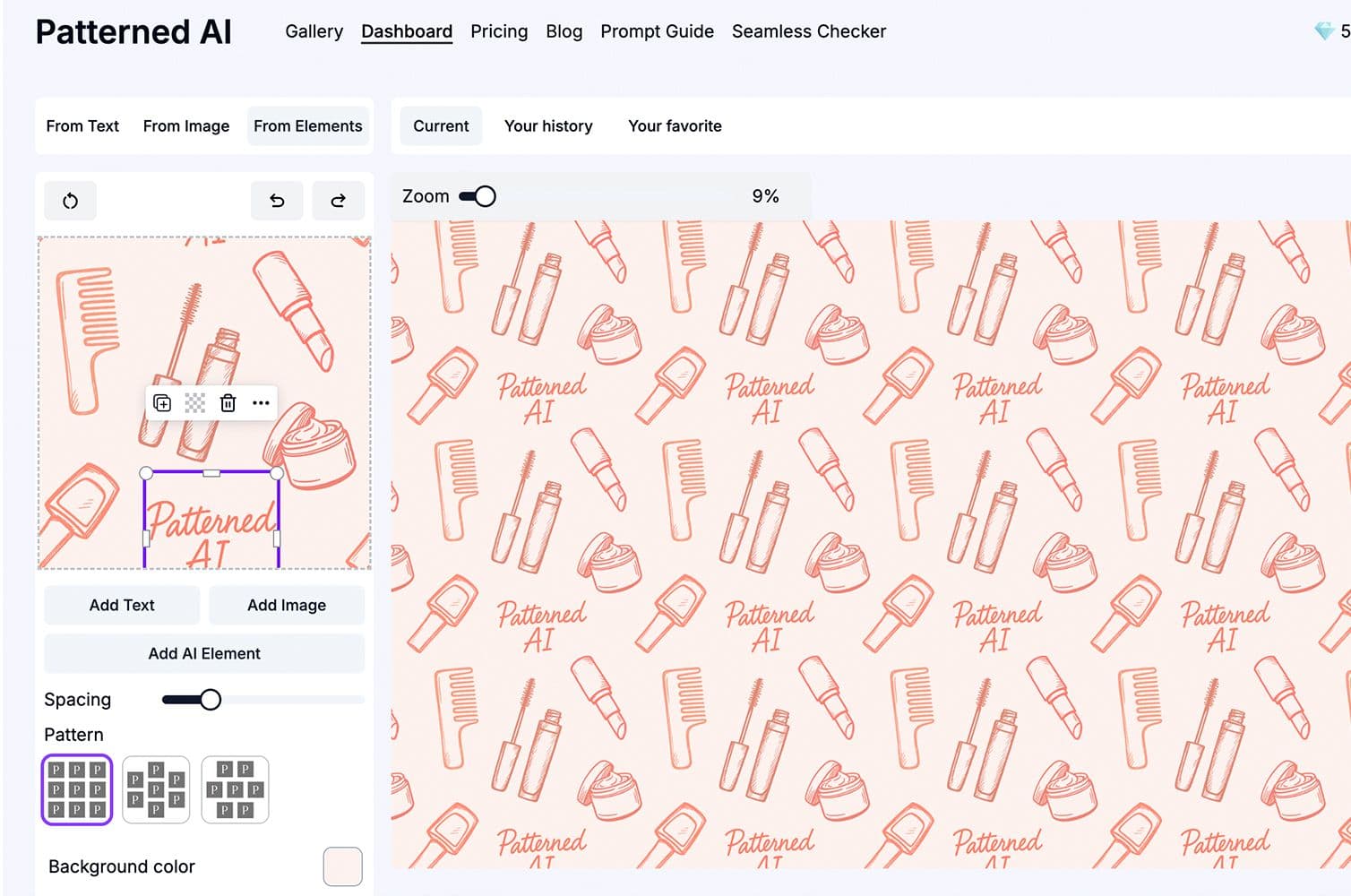Click the transparency checkerboard icon on the element toolbar

click(194, 403)
